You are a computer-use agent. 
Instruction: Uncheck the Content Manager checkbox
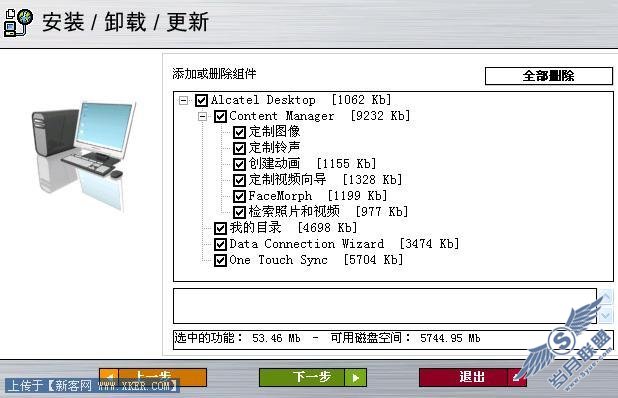coord(220,116)
